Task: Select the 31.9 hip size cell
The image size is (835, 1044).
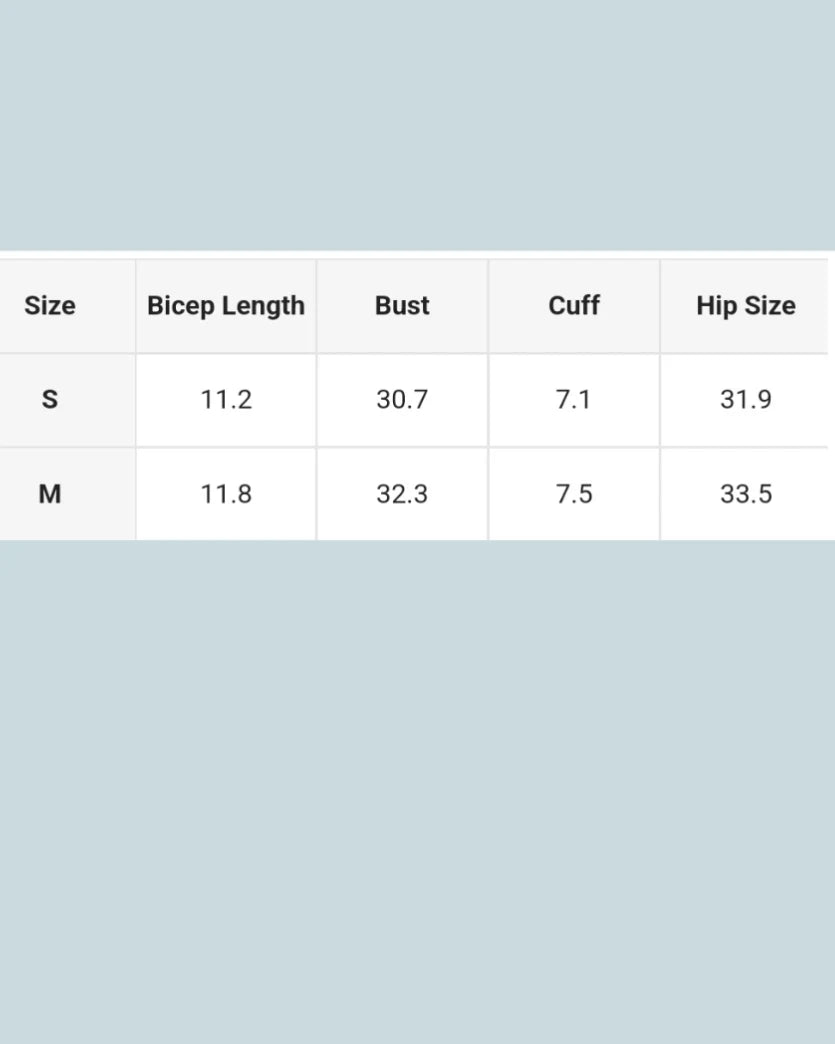Action: point(746,400)
